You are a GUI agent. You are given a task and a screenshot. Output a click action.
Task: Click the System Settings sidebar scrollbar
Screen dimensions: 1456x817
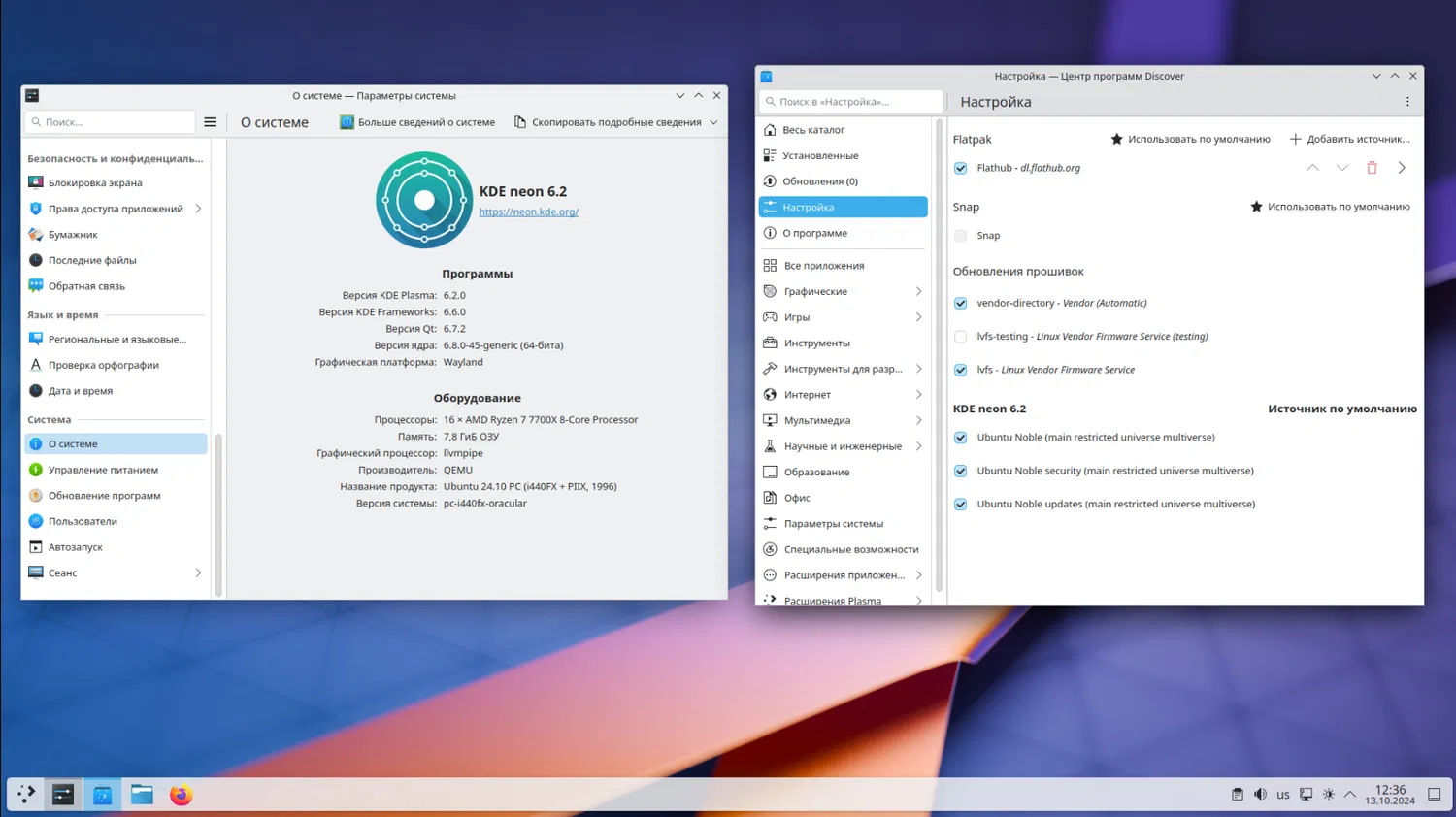pyautogui.click(x=218, y=514)
